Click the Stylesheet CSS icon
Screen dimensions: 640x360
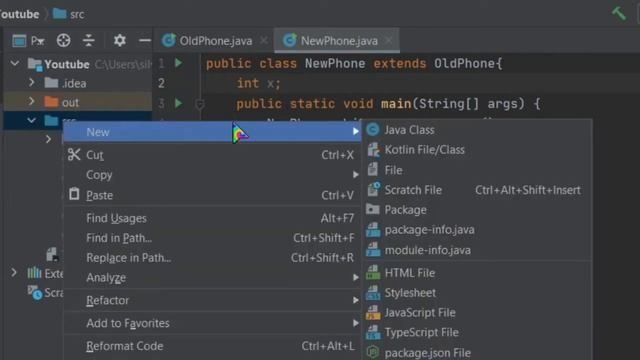(373, 292)
